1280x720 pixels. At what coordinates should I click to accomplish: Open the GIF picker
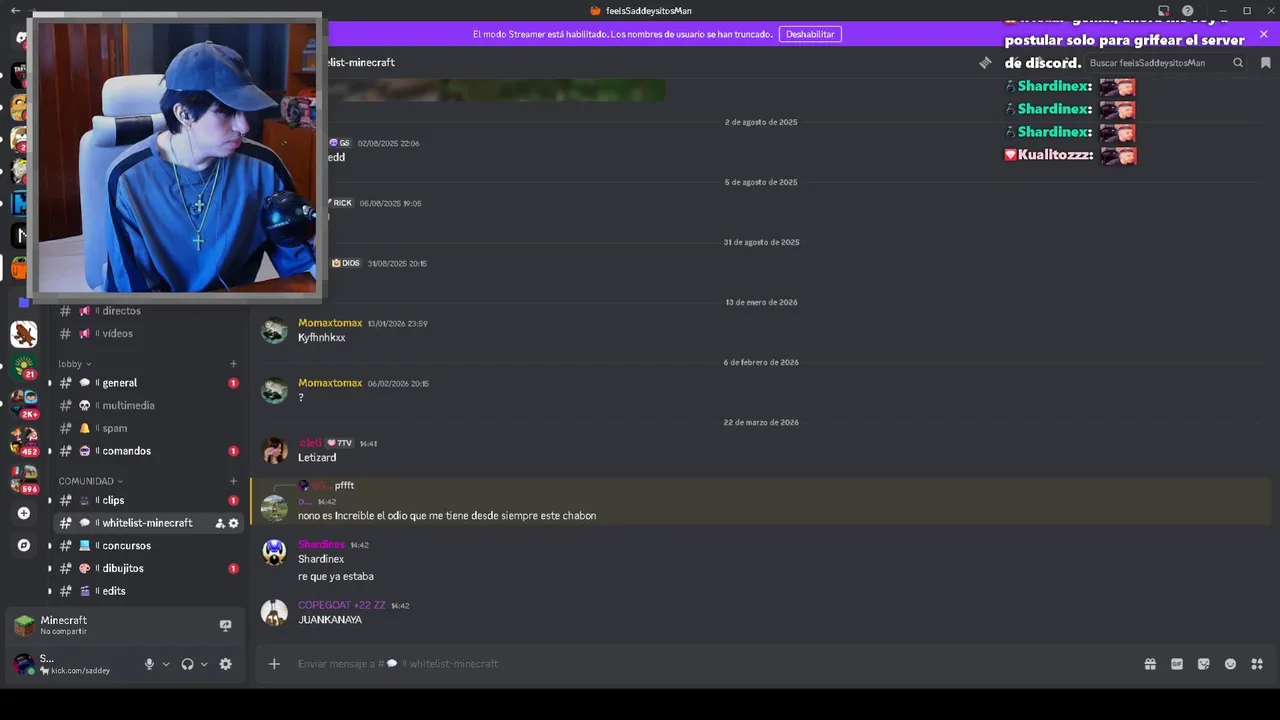click(1177, 664)
